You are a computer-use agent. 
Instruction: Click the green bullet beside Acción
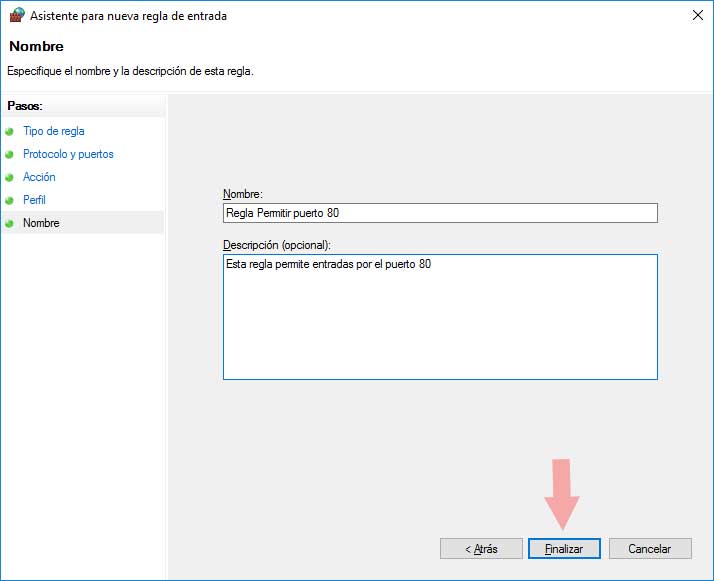click(10, 178)
